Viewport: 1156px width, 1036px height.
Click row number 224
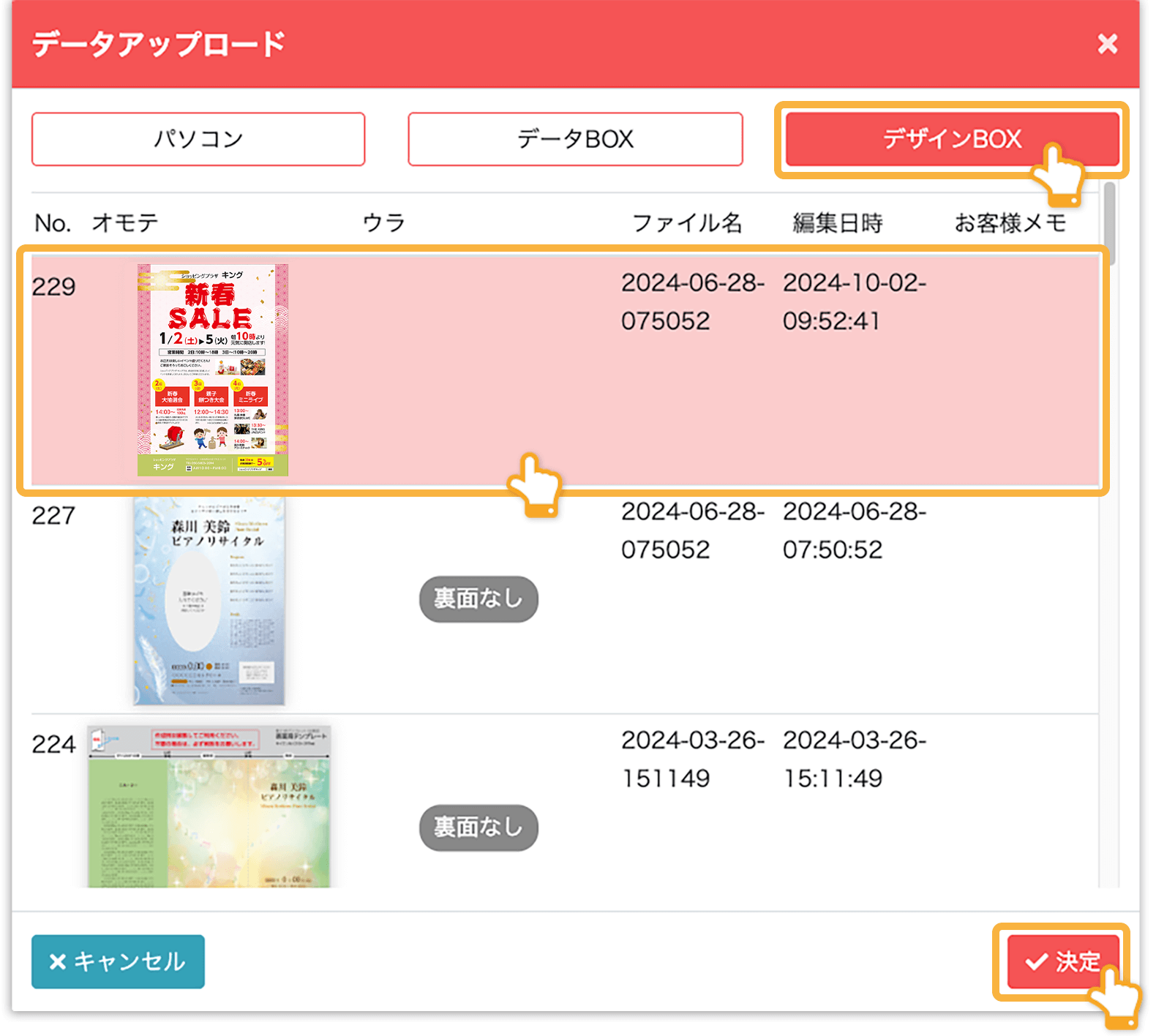click(53, 744)
